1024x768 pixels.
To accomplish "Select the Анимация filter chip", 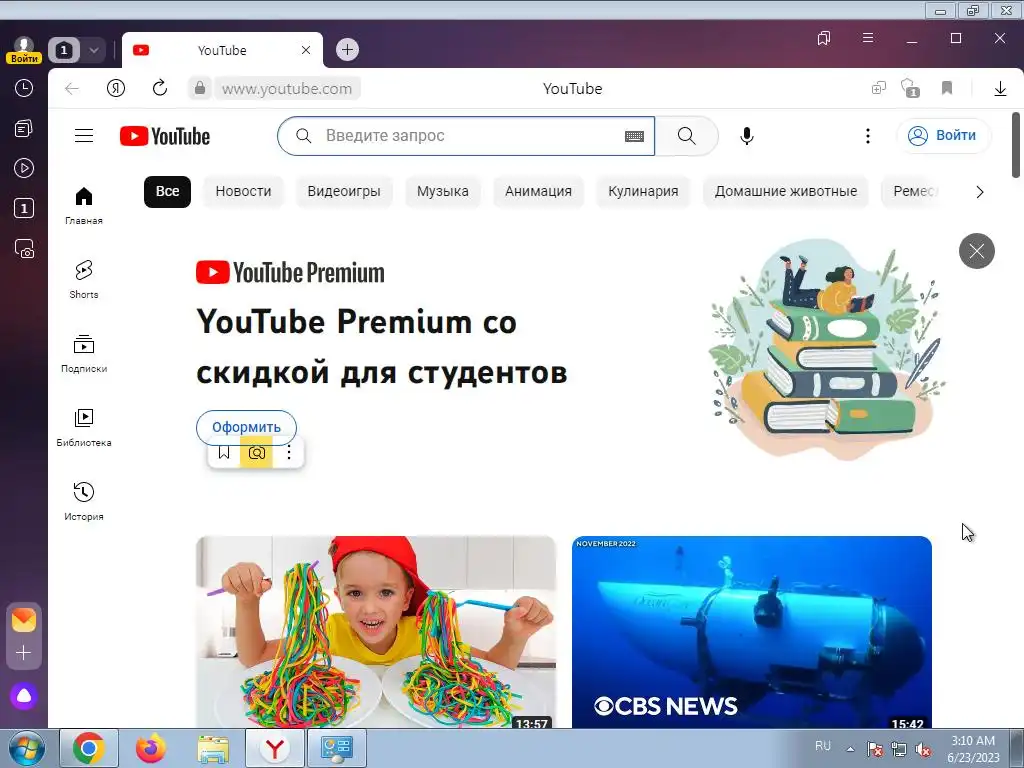I will [x=538, y=191].
